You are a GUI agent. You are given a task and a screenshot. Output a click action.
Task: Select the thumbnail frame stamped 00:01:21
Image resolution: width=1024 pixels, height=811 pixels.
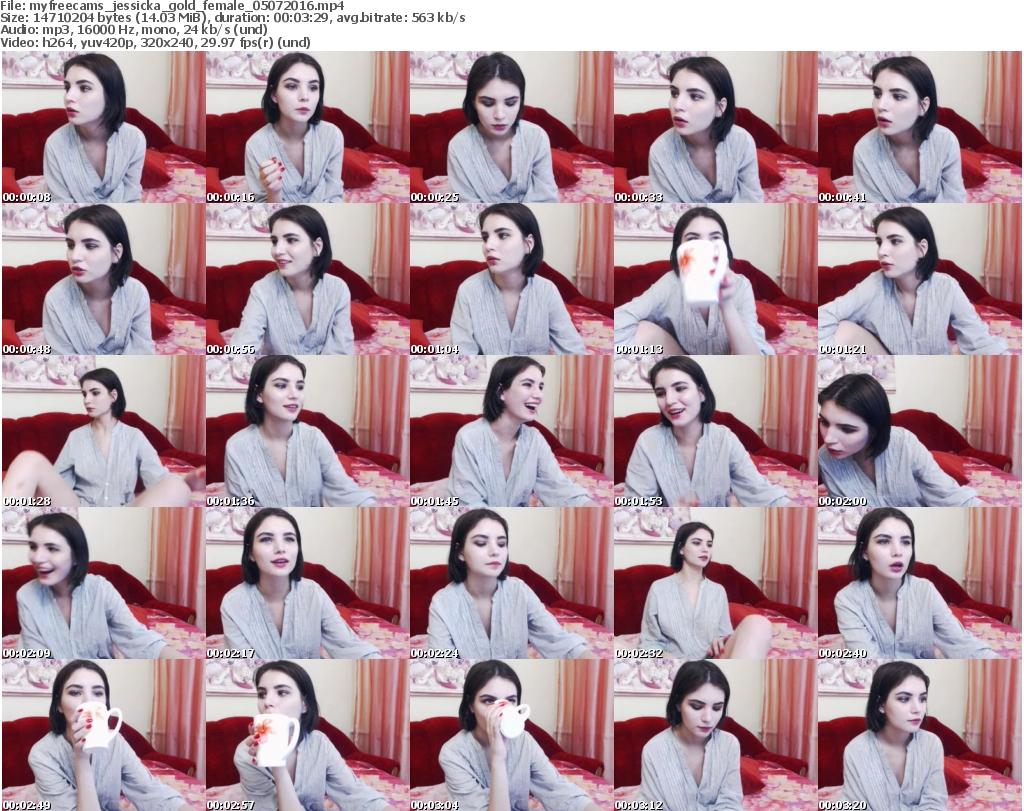point(920,279)
